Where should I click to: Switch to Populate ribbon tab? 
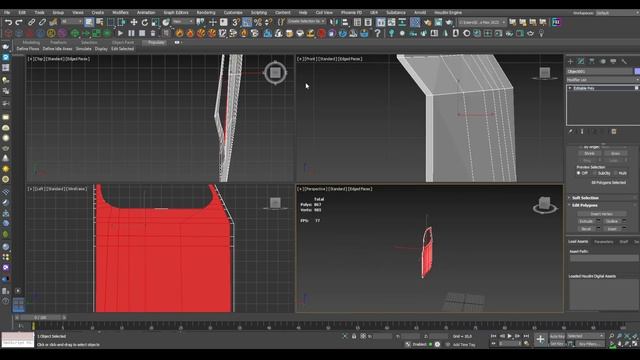point(156,42)
